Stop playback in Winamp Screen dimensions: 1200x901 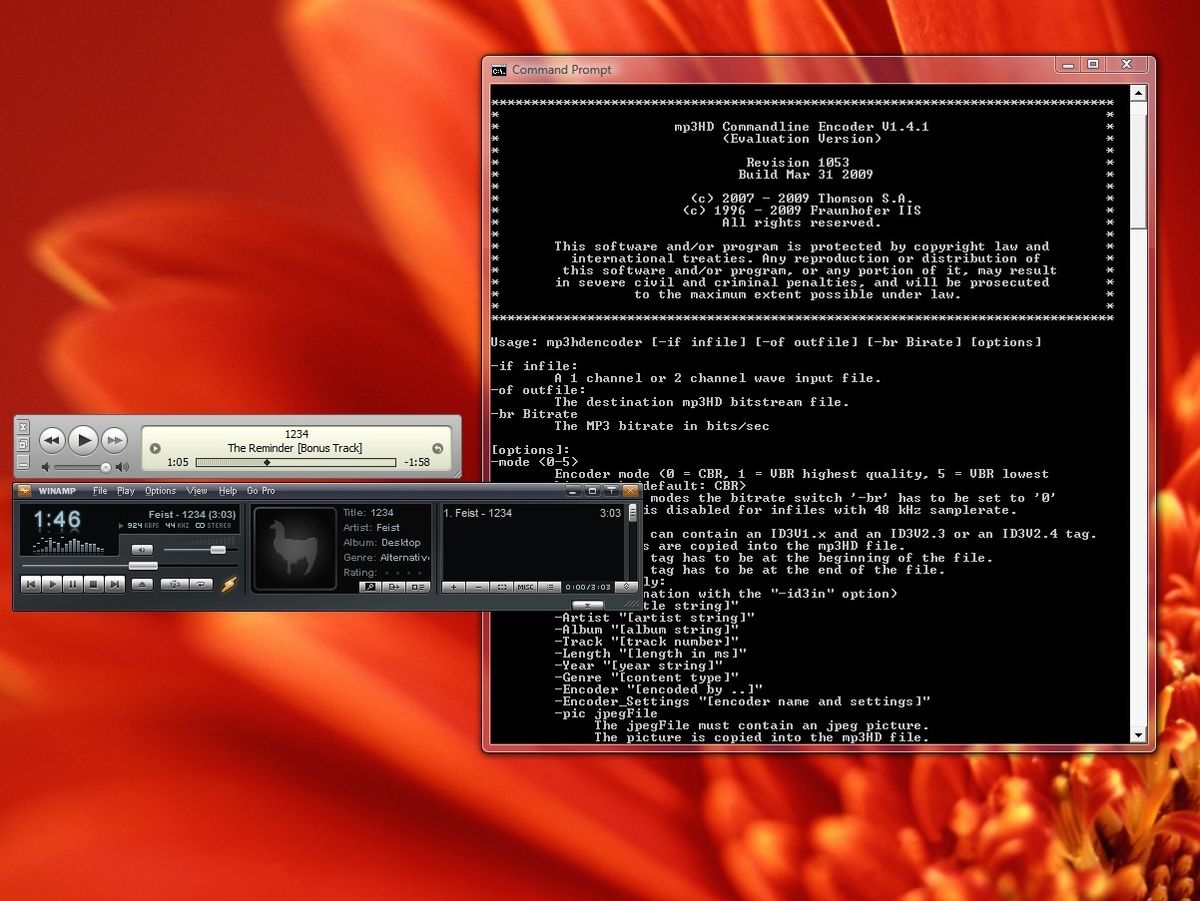coord(94,585)
